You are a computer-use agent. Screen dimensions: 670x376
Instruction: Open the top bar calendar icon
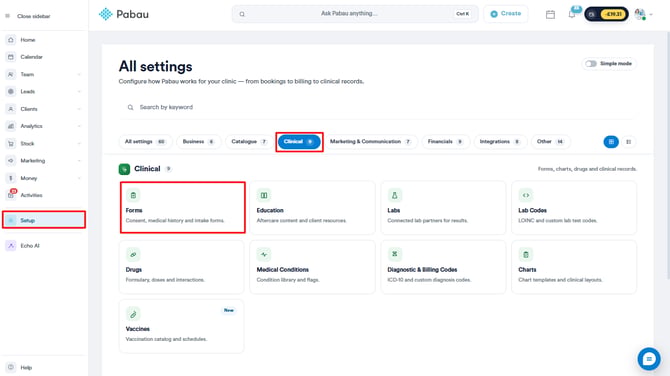pyautogui.click(x=550, y=14)
